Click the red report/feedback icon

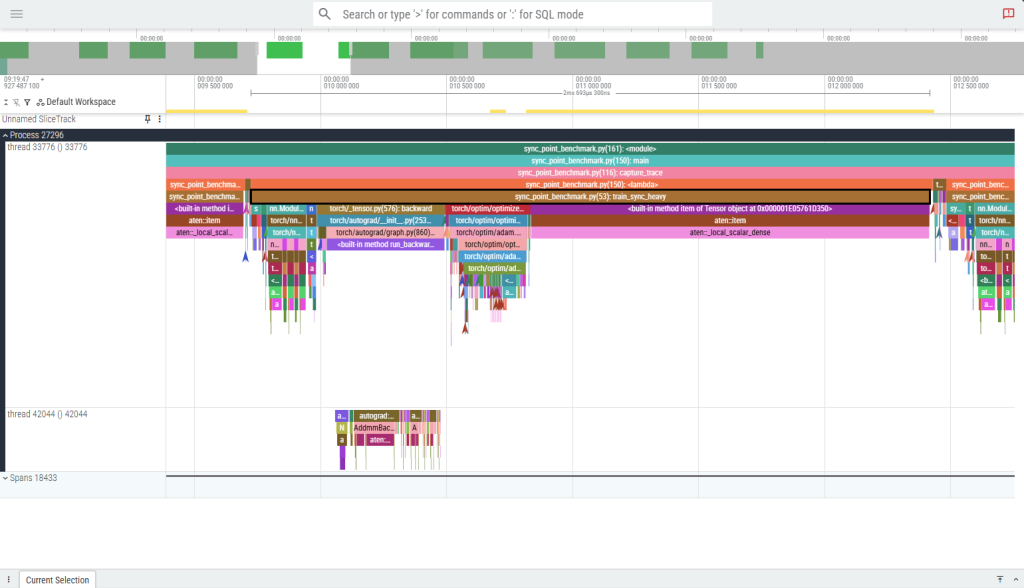click(x=1008, y=14)
